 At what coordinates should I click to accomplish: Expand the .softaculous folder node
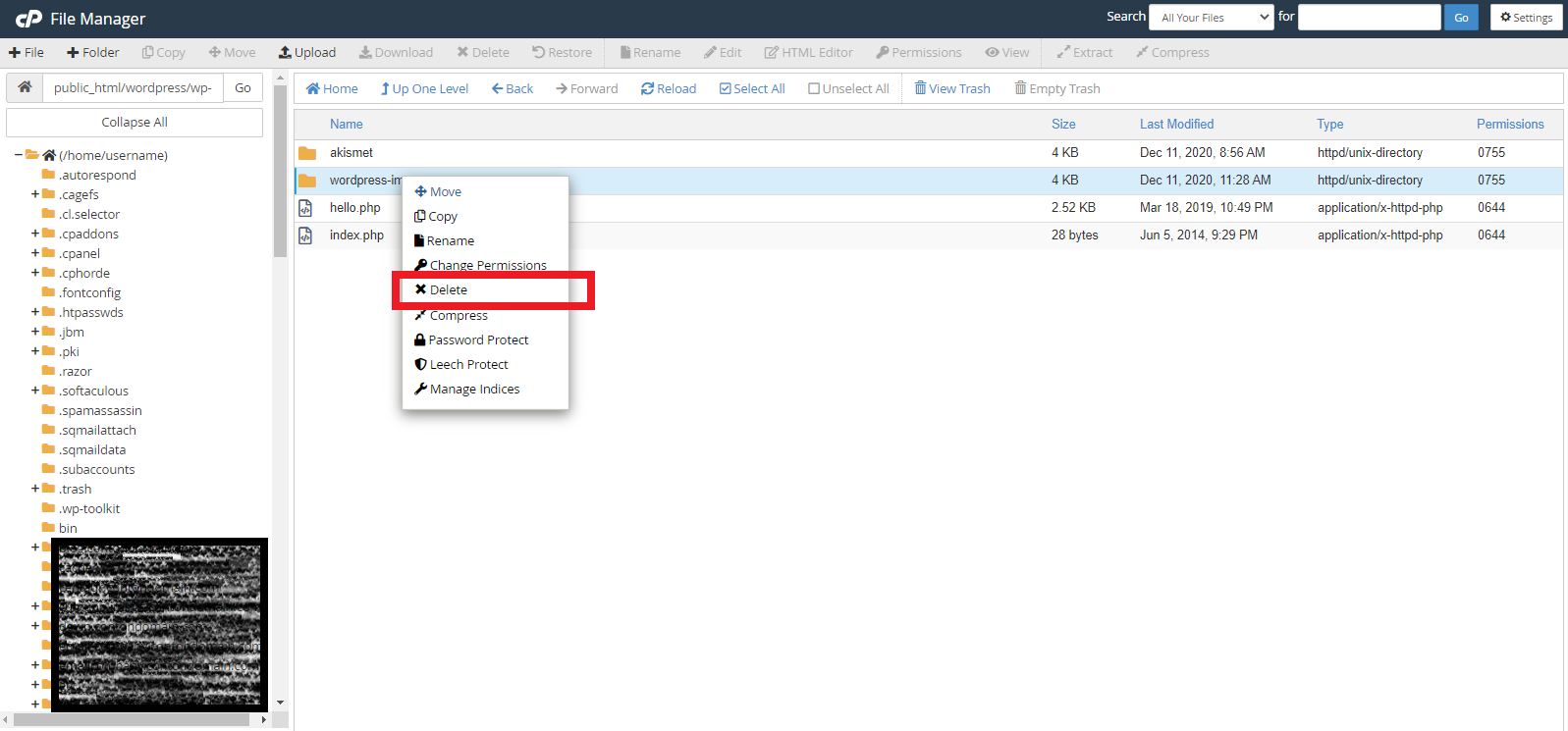pos(35,391)
